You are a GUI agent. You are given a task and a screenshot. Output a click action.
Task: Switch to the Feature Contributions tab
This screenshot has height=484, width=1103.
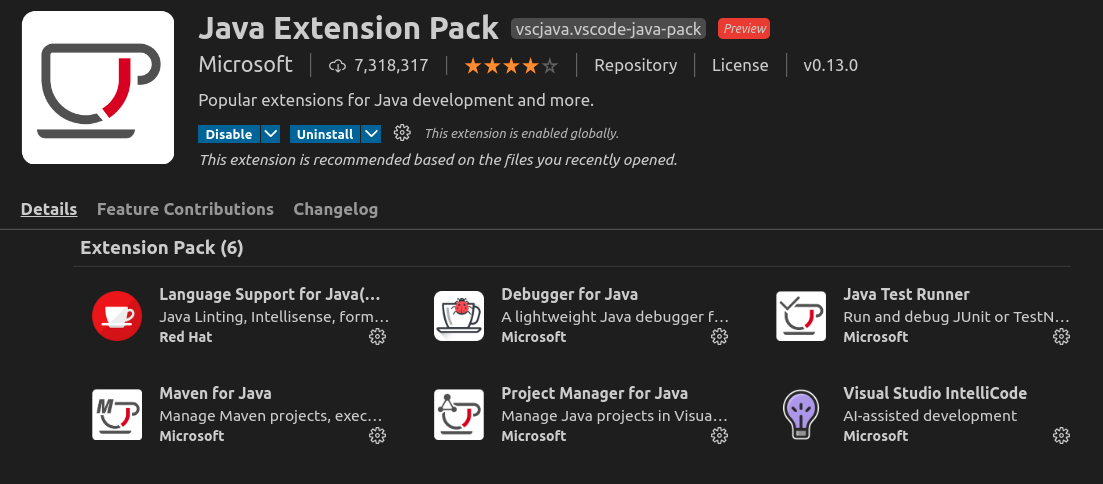point(185,209)
